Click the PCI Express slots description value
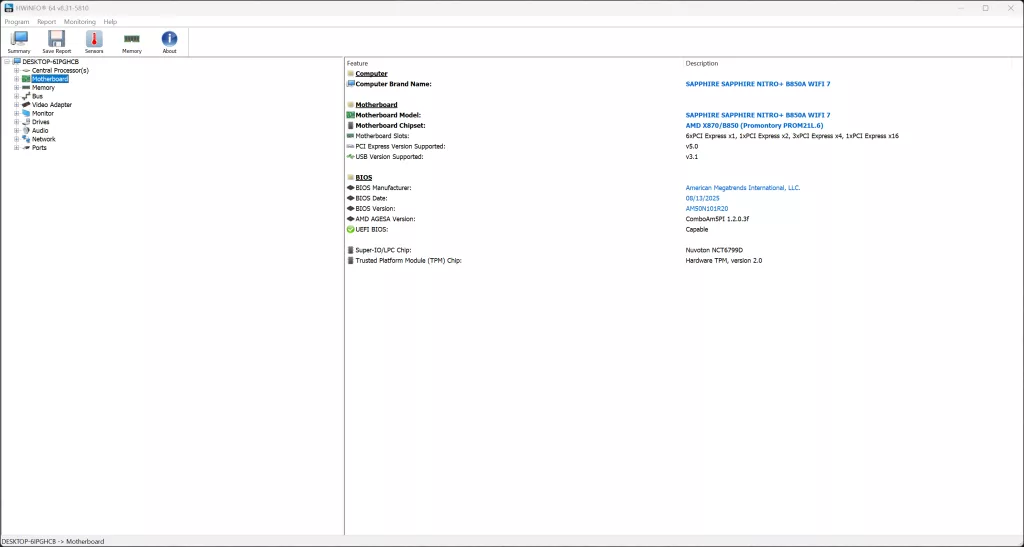 click(x=792, y=136)
